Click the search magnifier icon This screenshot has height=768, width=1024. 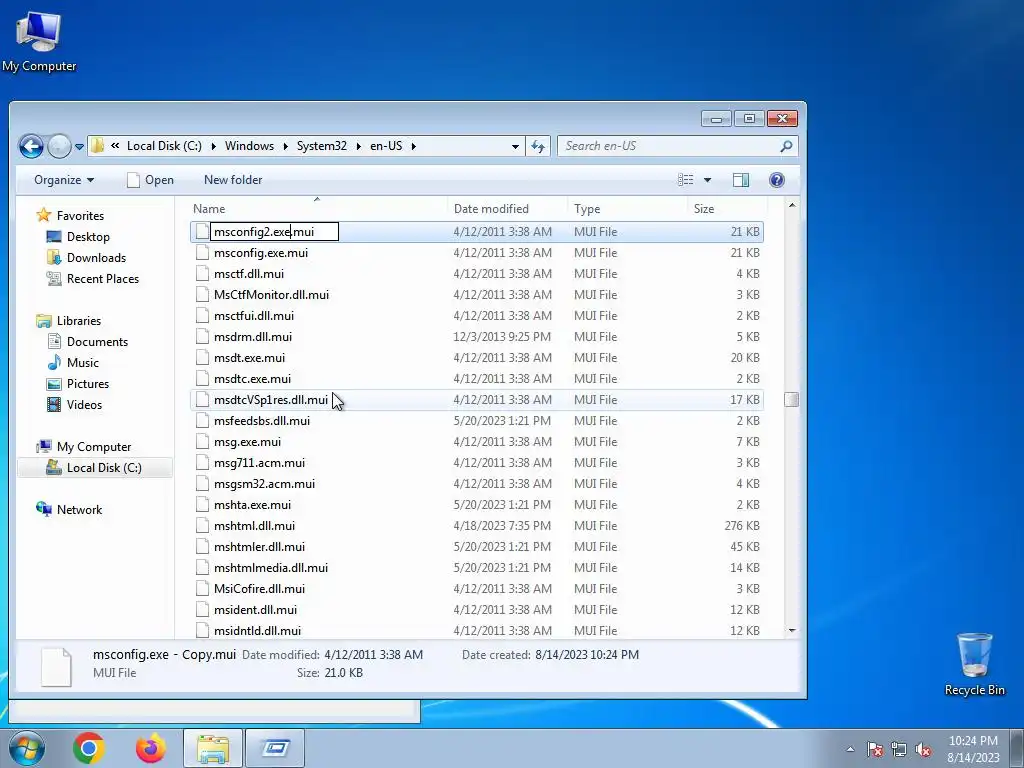pos(786,146)
